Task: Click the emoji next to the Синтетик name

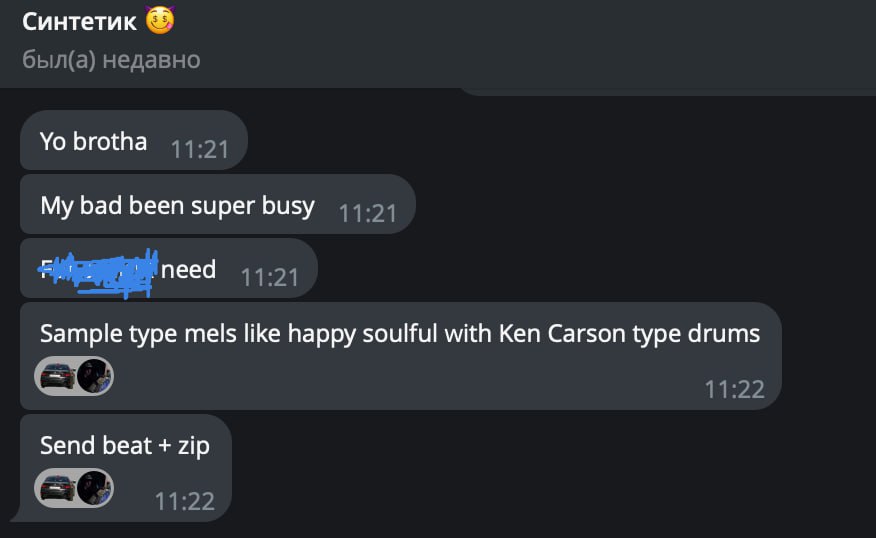Action: pos(158,19)
